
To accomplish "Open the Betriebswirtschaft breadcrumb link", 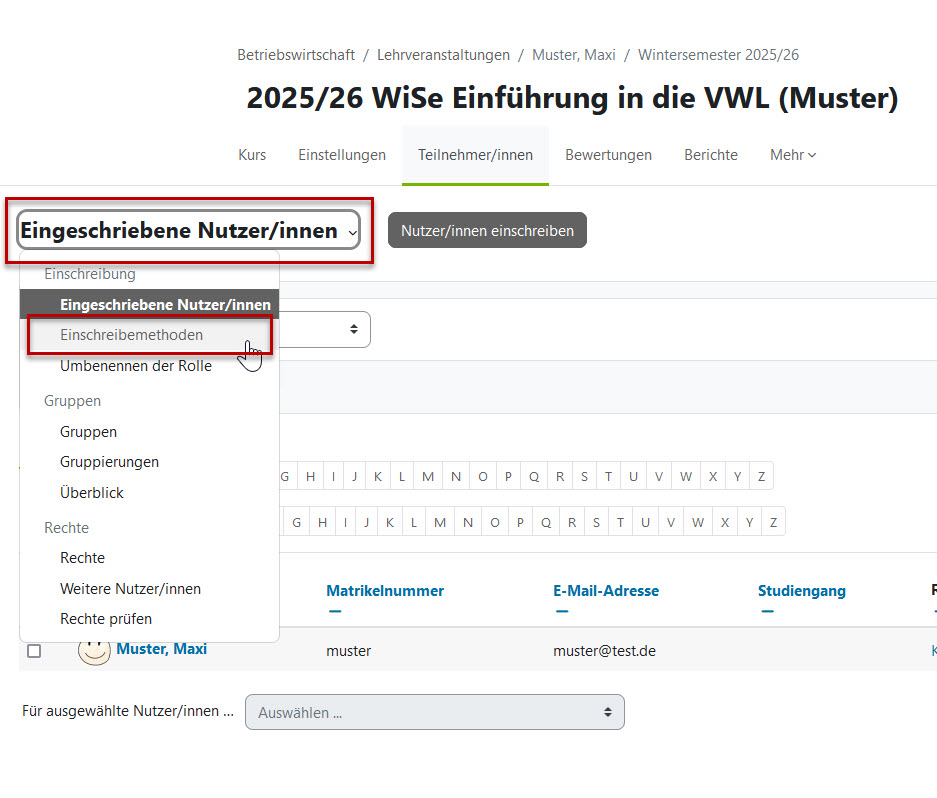I will [x=295, y=55].
